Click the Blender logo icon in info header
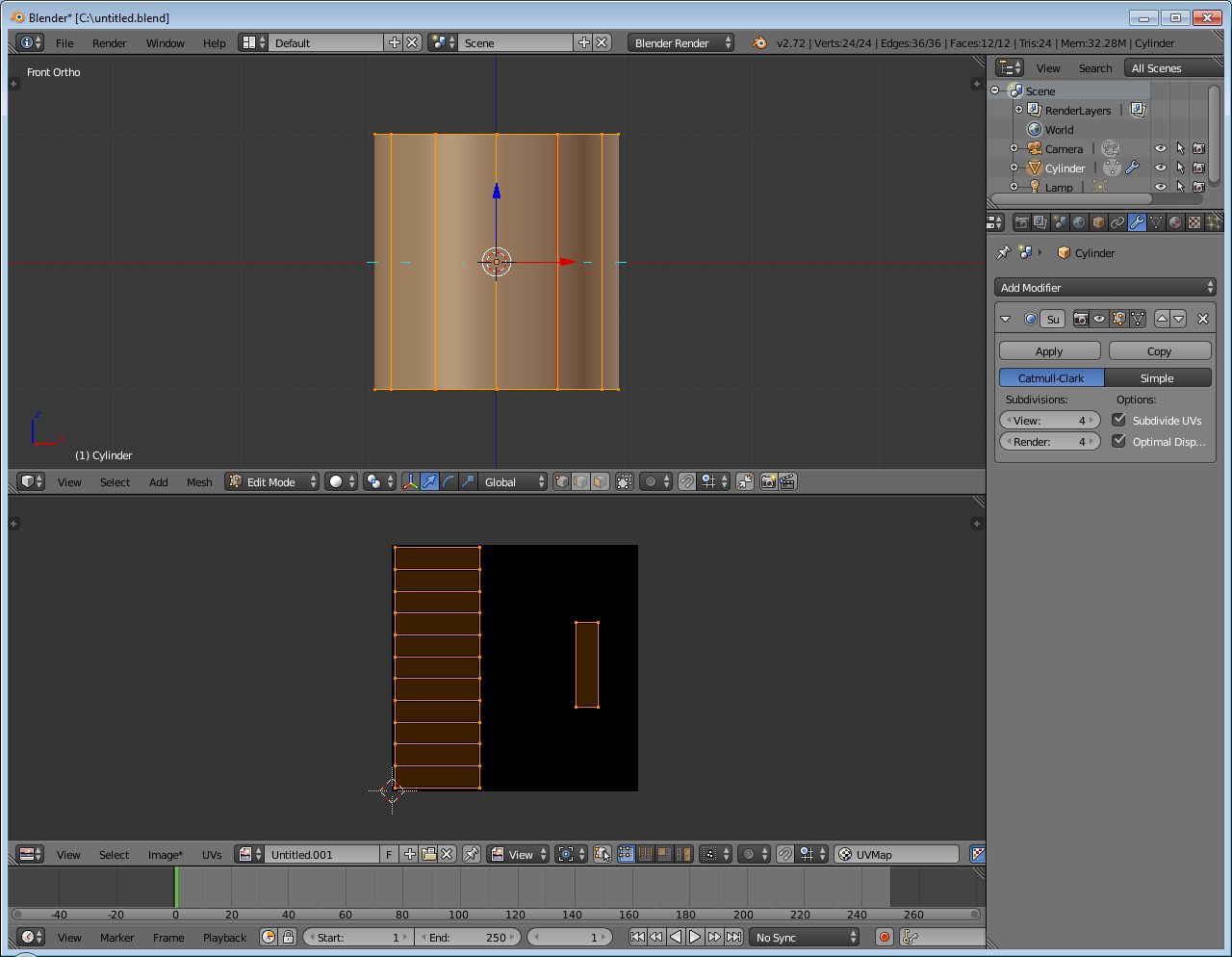 (x=759, y=42)
